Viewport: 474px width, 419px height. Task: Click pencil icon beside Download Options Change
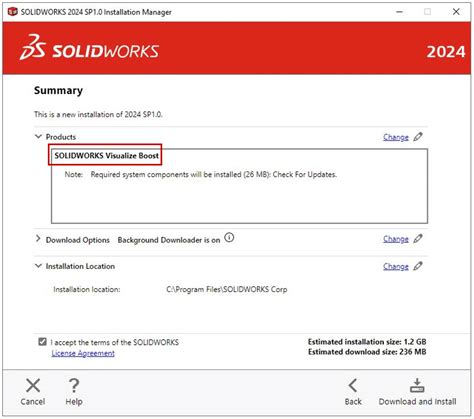[x=418, y=239]
